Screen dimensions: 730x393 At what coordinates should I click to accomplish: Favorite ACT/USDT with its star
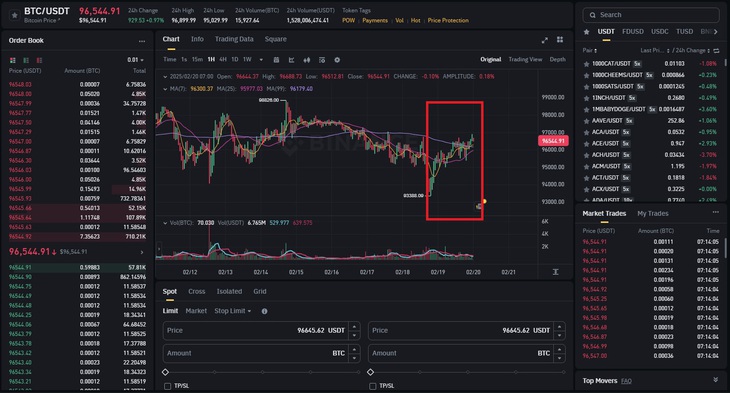point(587,178)
